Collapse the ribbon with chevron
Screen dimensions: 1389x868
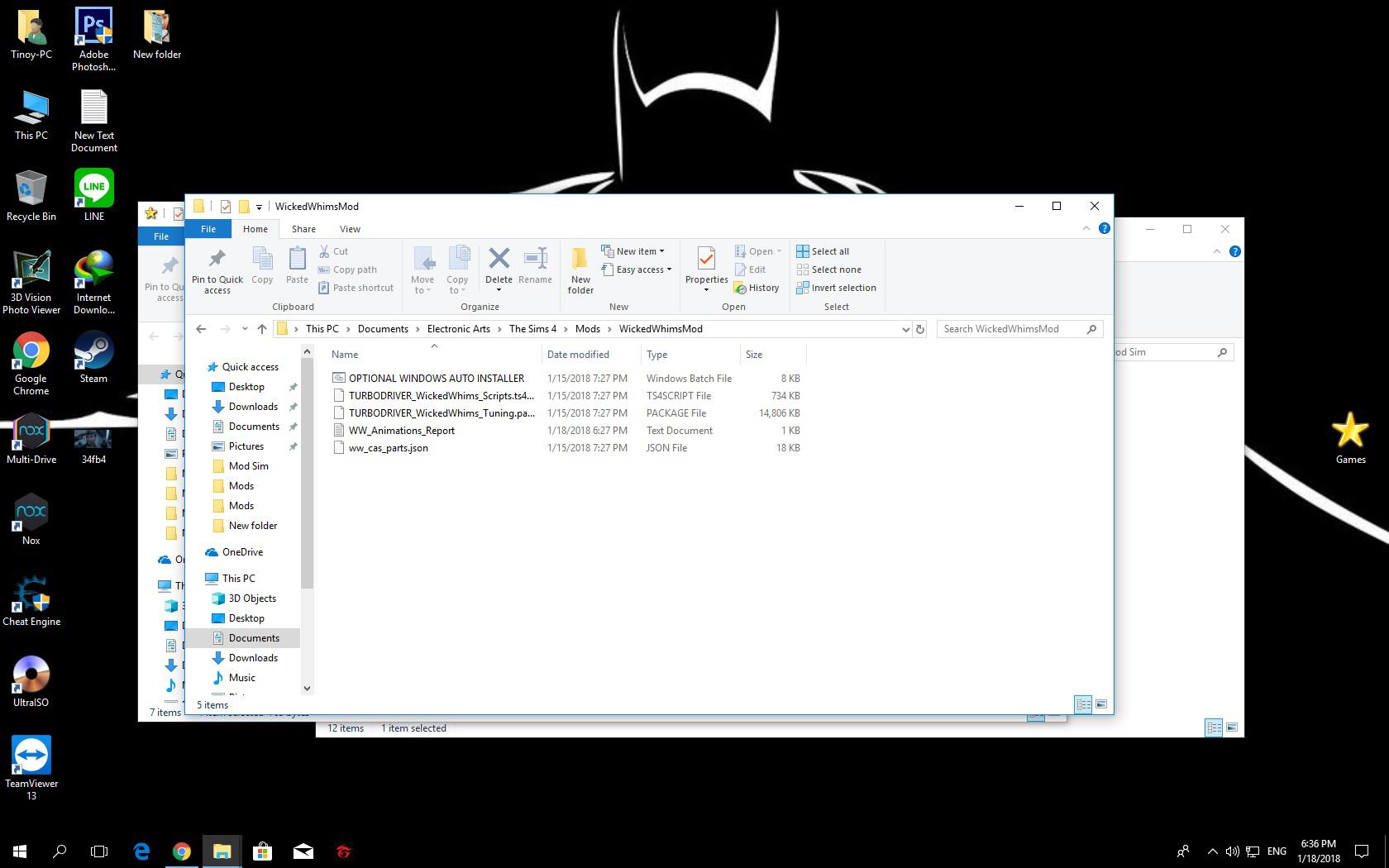click(1086, 229)
